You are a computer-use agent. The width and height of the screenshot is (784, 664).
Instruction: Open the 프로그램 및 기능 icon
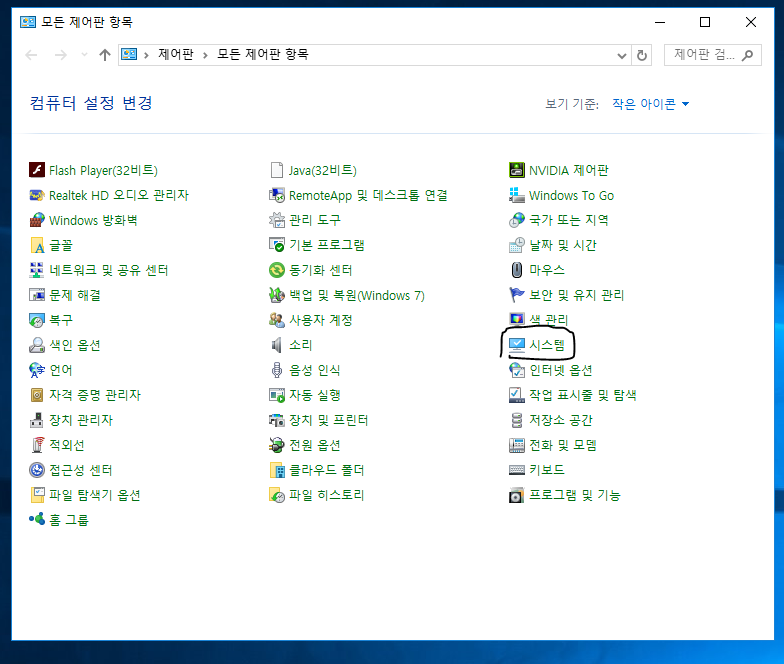pyautogui.click(x=516, y=495)
